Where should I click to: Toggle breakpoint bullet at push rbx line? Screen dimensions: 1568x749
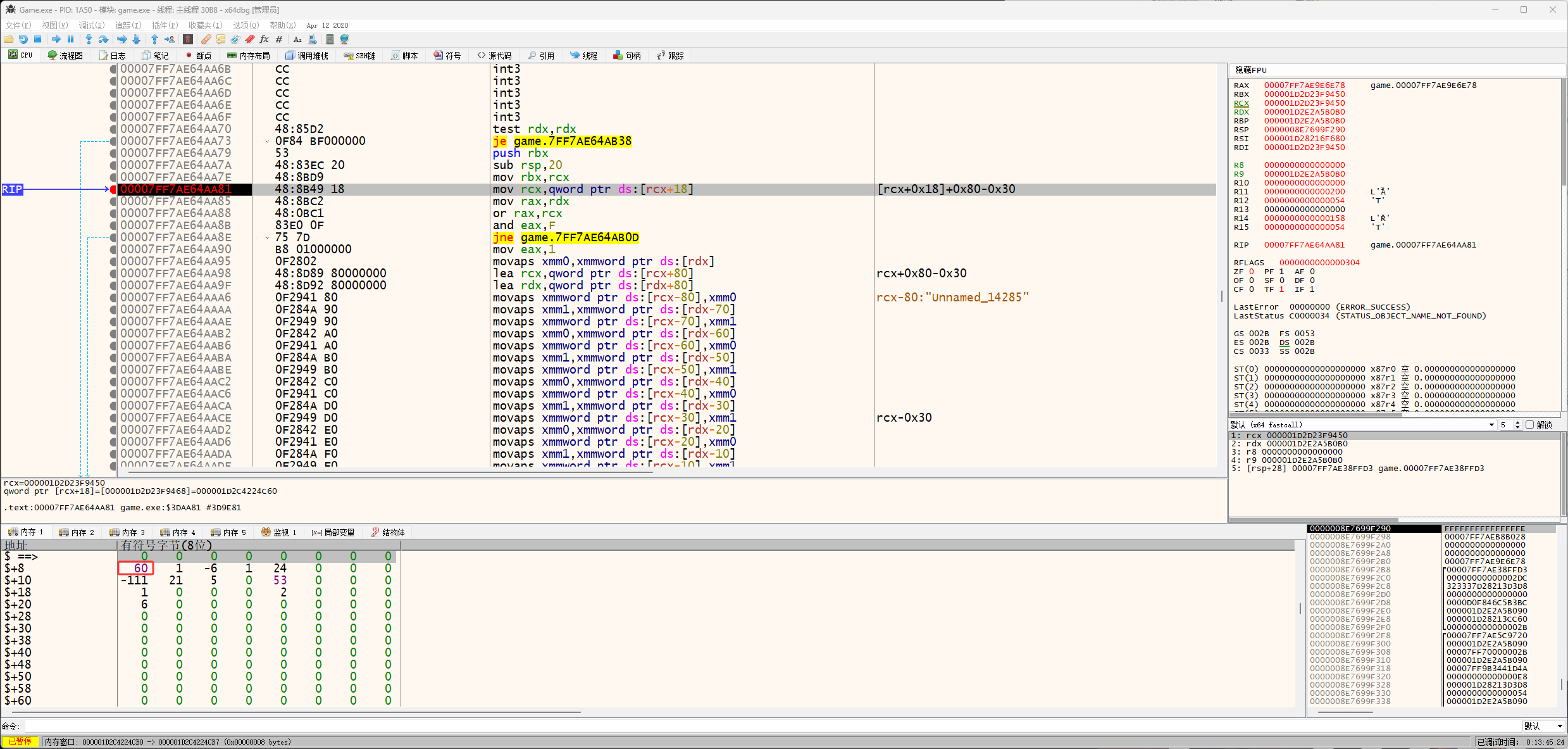113,153
